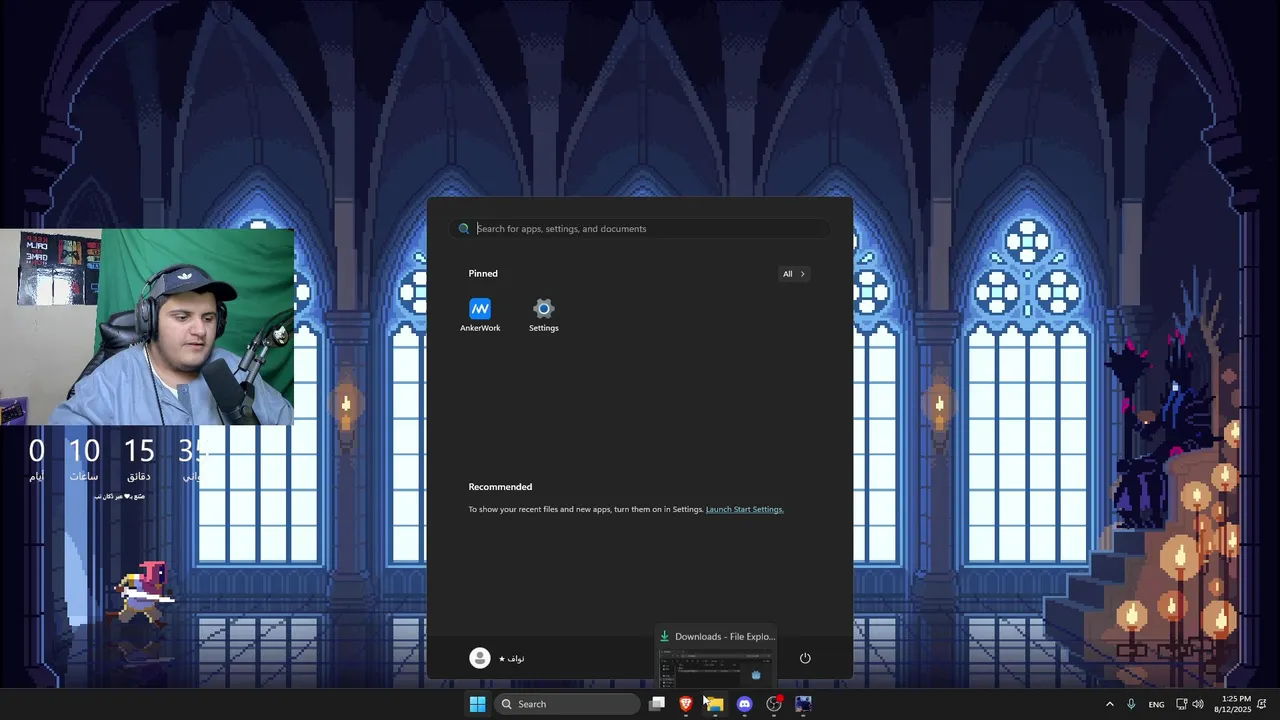The width and height of the screenshot is (1280, 720).
Task: Click the Launch Start Settings link
Action: click(x=744, y=509)
